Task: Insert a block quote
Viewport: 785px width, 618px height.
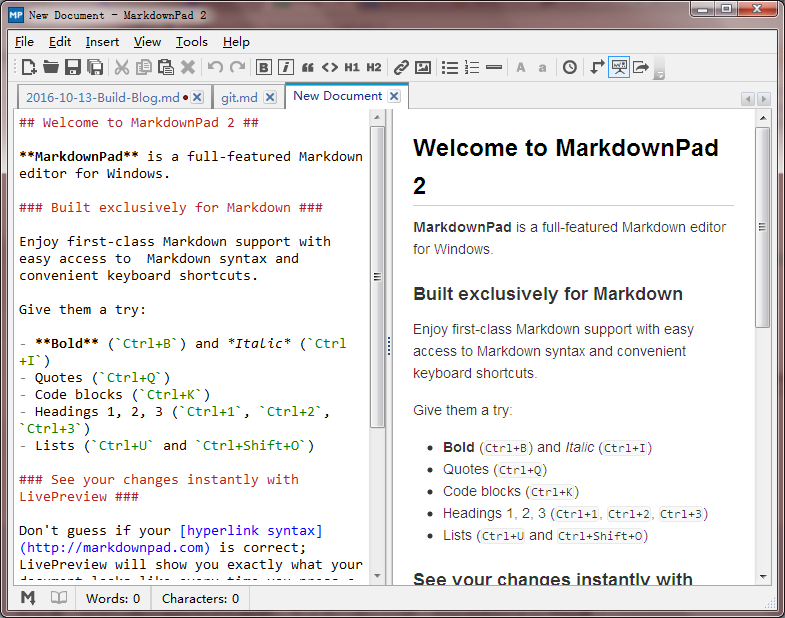Action: [307, 67]
